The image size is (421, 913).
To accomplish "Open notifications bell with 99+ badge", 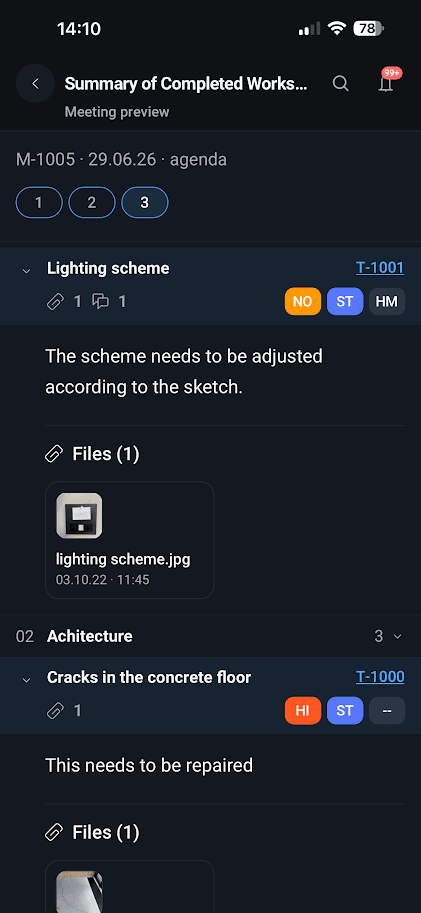I will click(386, 83).
